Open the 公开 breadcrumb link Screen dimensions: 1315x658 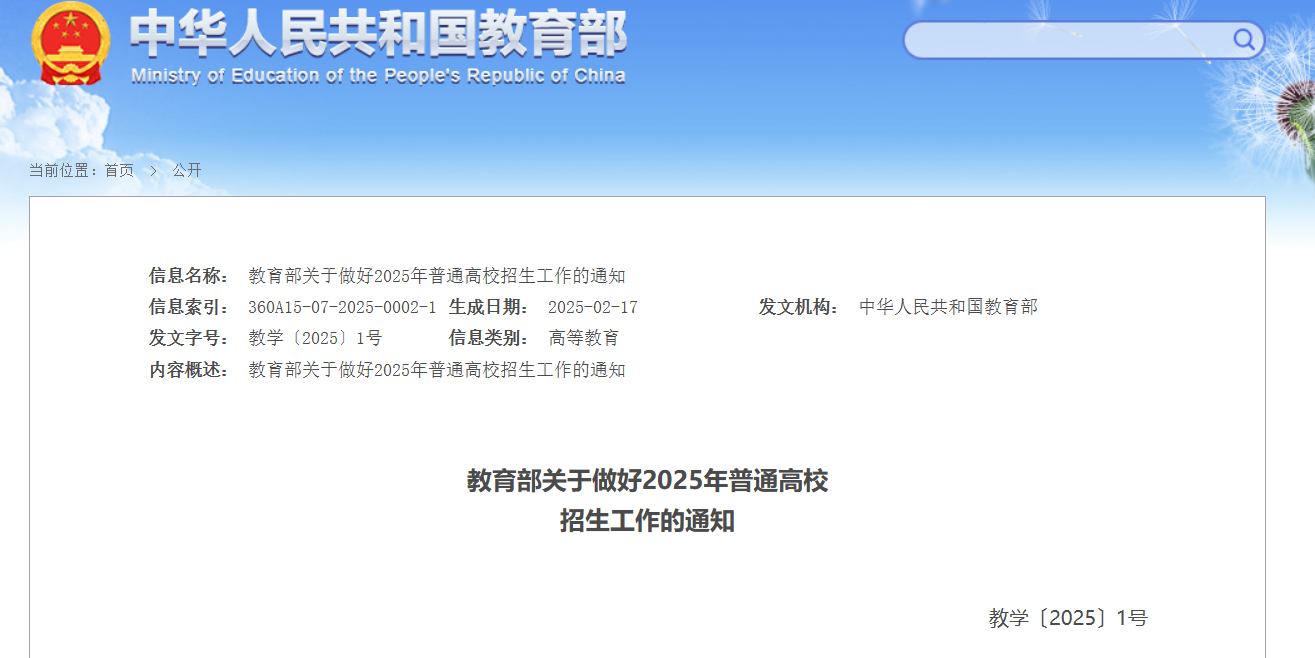(187, 171)
